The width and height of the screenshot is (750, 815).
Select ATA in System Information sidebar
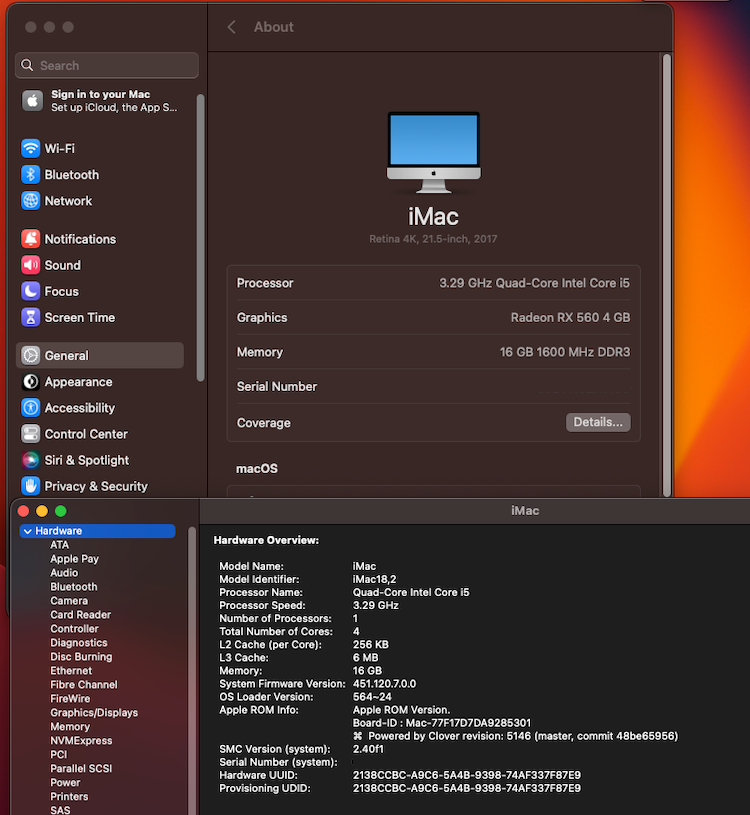[59, 545]
